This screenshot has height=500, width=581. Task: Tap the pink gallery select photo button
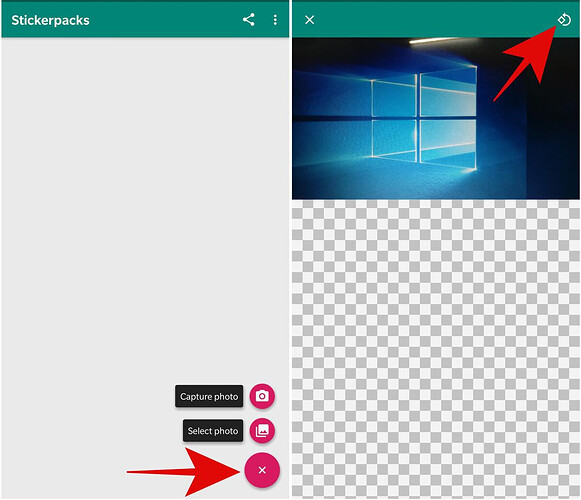click(262, 430)
